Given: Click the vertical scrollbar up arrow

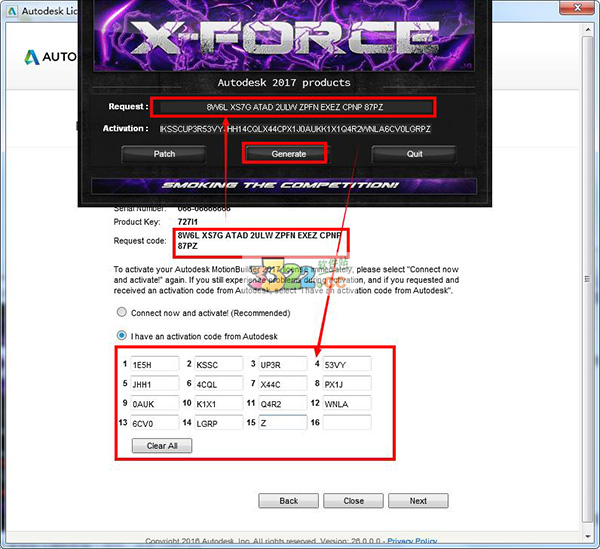Looking at the screenshot, I should click(x=588, y=29).
